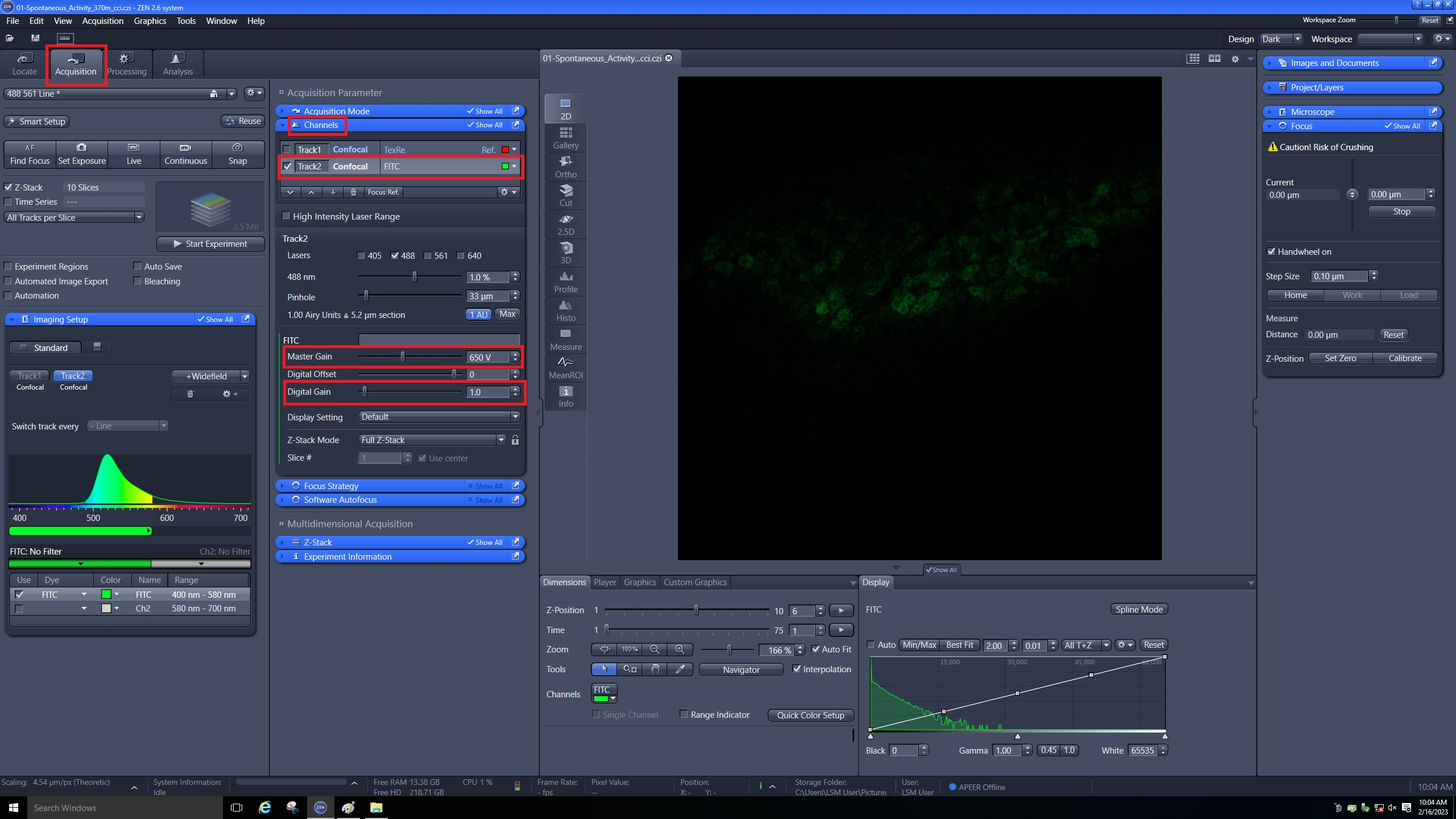Open the Display Setting Default dropdown
Viewport: 1456px width, 819px height.
(x=439, y=417)
